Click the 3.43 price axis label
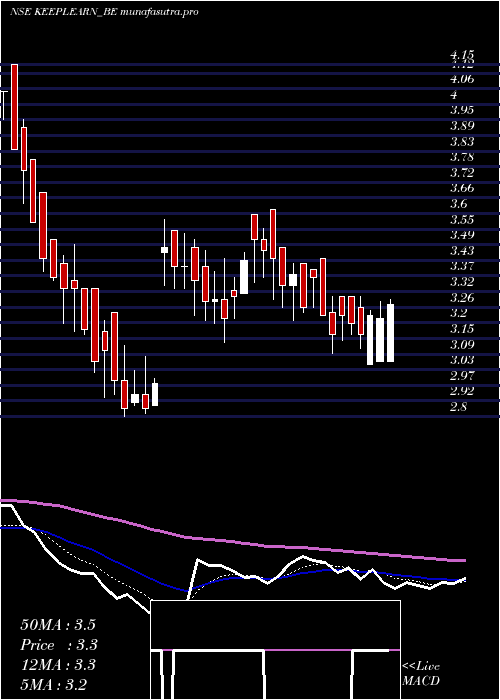 coord(462,250)
